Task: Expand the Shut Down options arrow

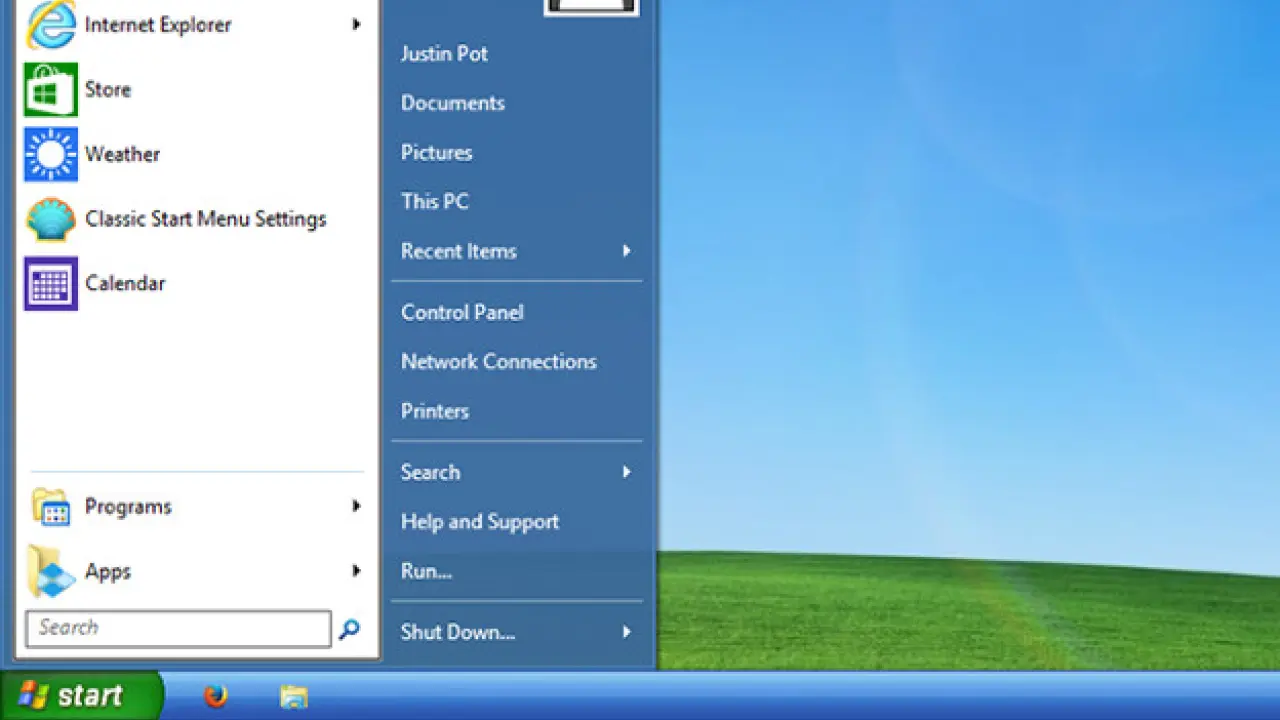Action: [x=627, y=632]
